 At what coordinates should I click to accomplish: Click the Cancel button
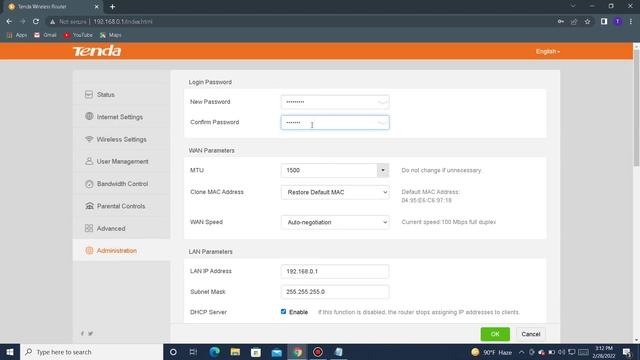531,334
